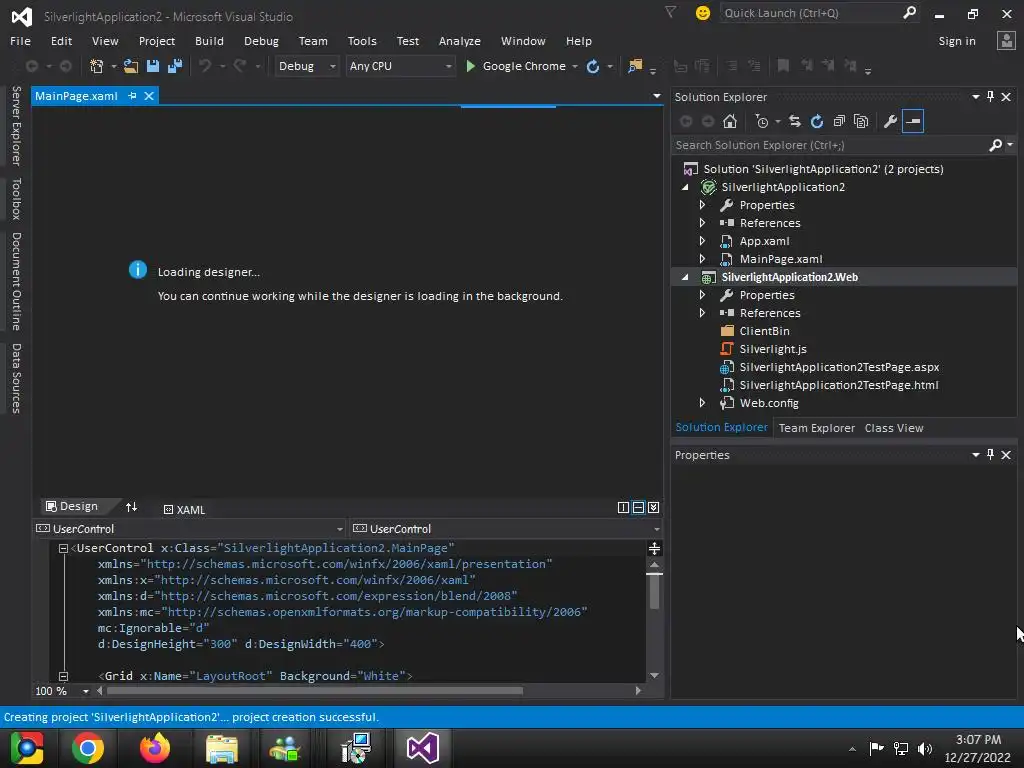Click the XAML editor vertical scrollbar thumb
Screen dimensions: 1024x768
click(654, 591)
